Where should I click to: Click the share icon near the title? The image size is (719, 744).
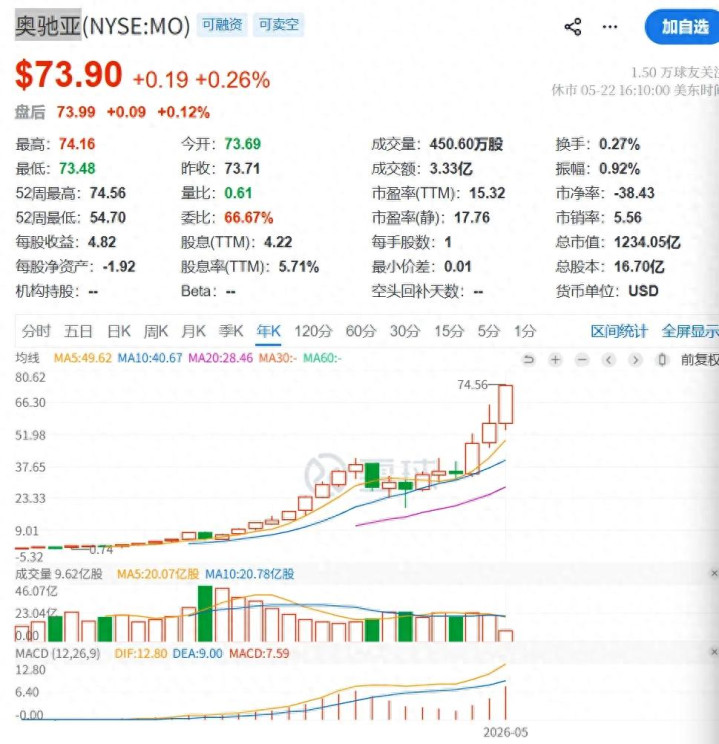point(573,27)
